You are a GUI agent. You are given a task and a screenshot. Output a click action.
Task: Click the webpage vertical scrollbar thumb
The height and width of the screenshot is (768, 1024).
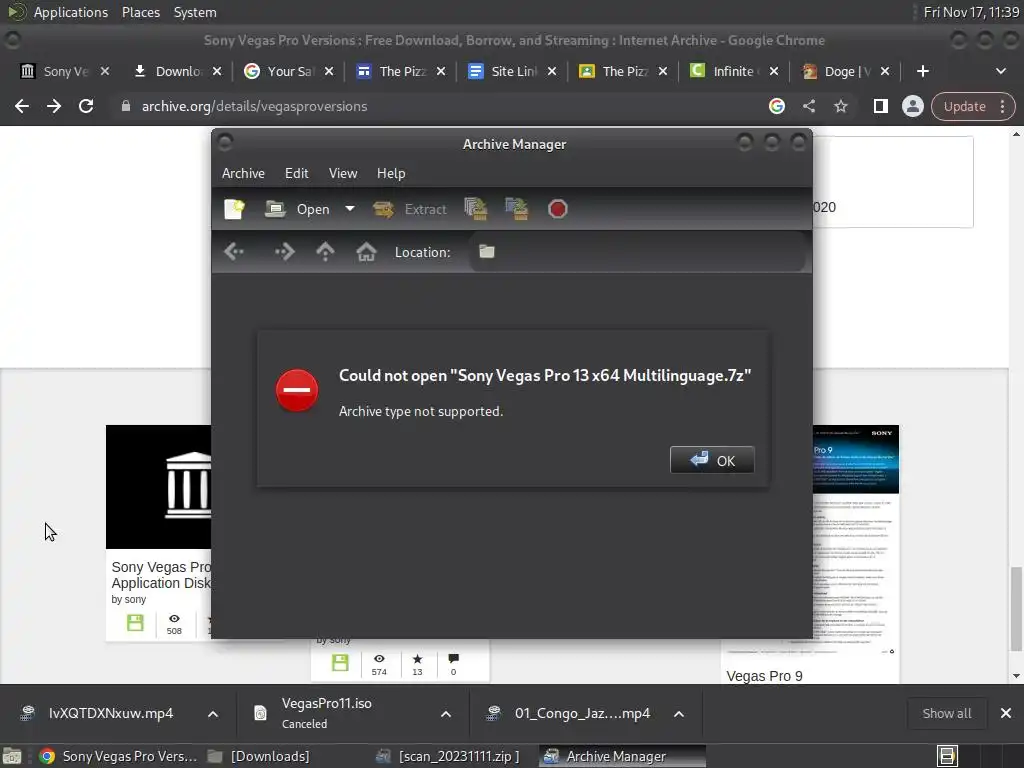1016,609
